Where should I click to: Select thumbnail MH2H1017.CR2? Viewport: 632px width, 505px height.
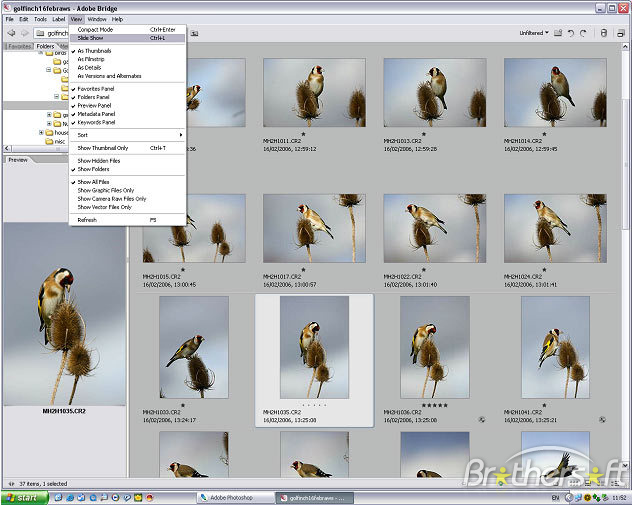[314, 229]
